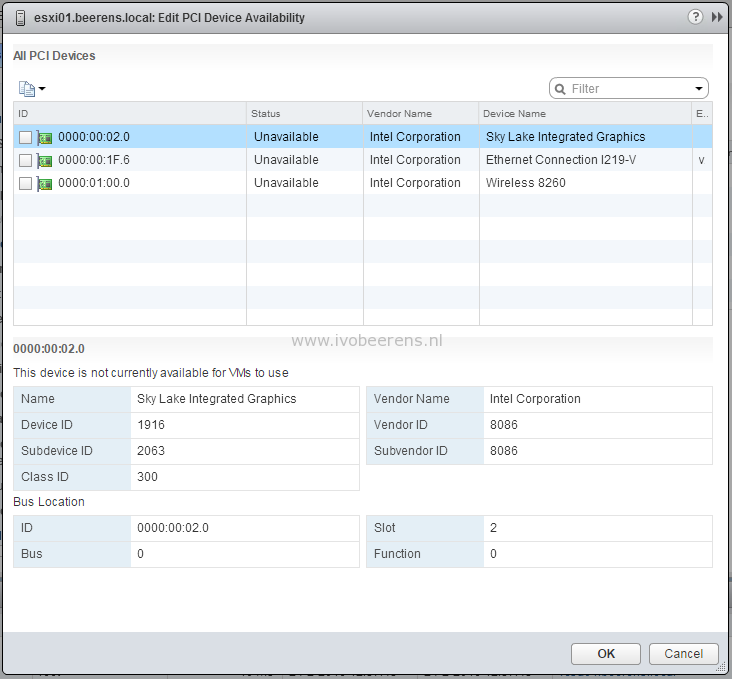The width and height of the screenshot is (732, 679).
Task: Click Vendor ID value 8086
Action: click(x=504, y=424)
